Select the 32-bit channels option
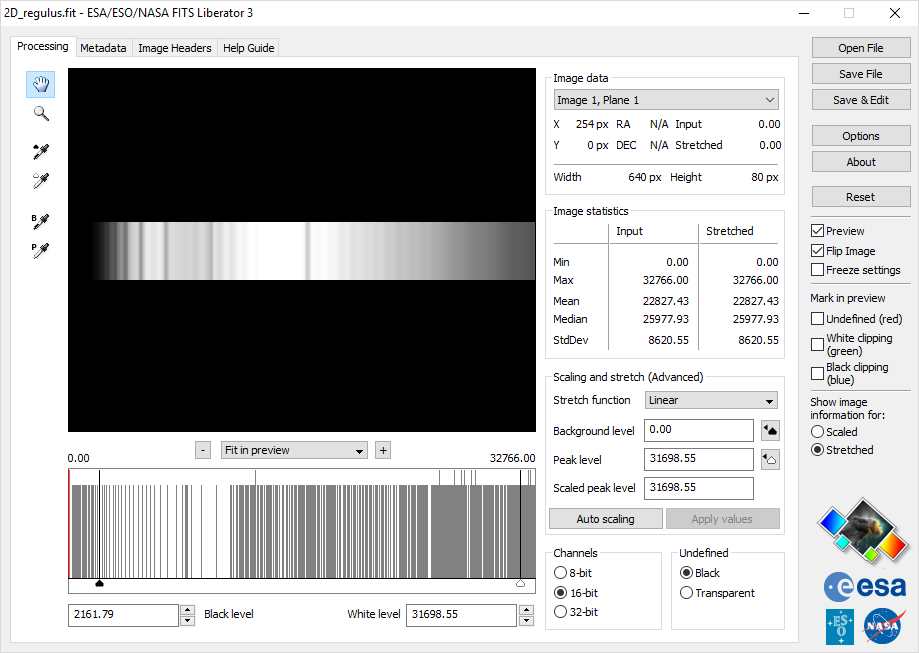 [x=560, y=612]
